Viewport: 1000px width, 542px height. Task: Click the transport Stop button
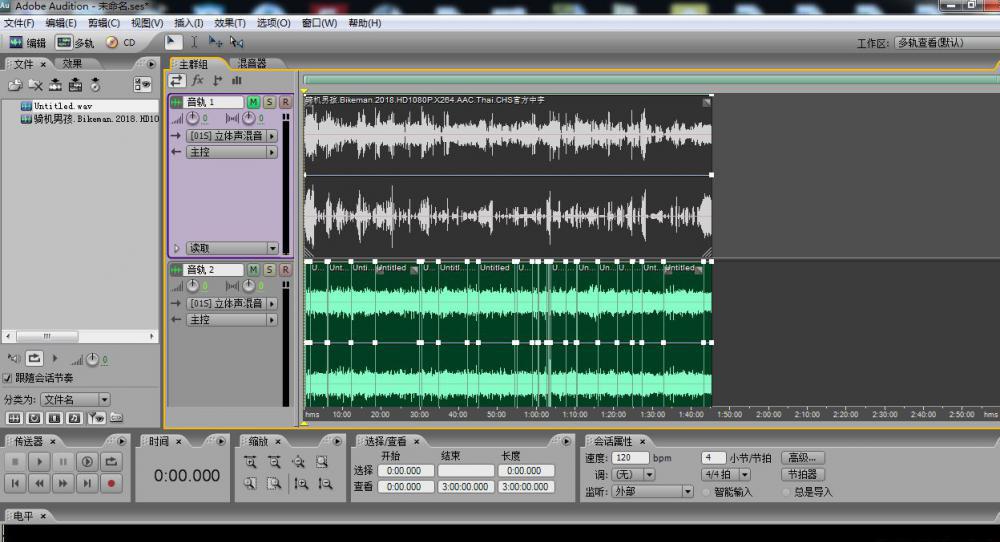[x=15, y=461]
